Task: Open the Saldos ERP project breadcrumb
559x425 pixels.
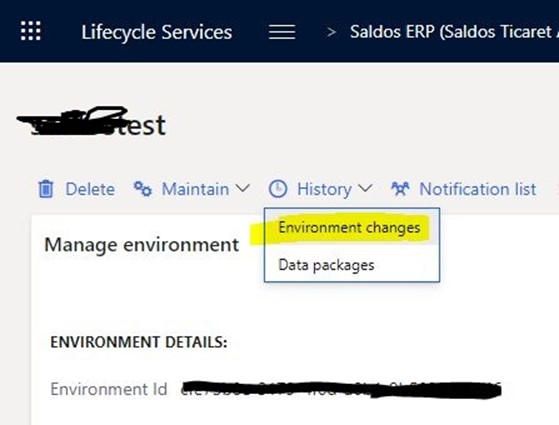Action: click(x=454, y=32)
